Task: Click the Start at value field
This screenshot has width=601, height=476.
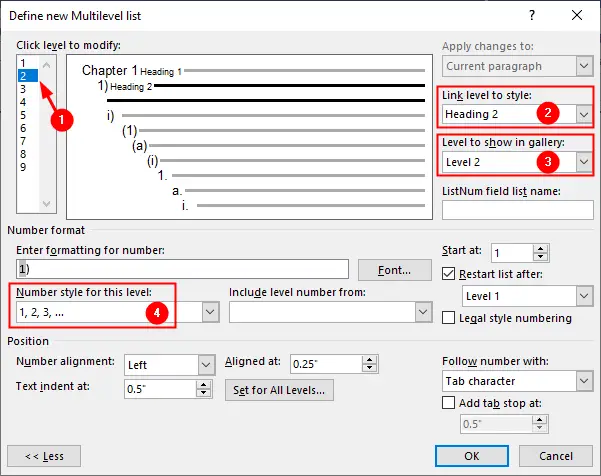Action: coord(512,253)
